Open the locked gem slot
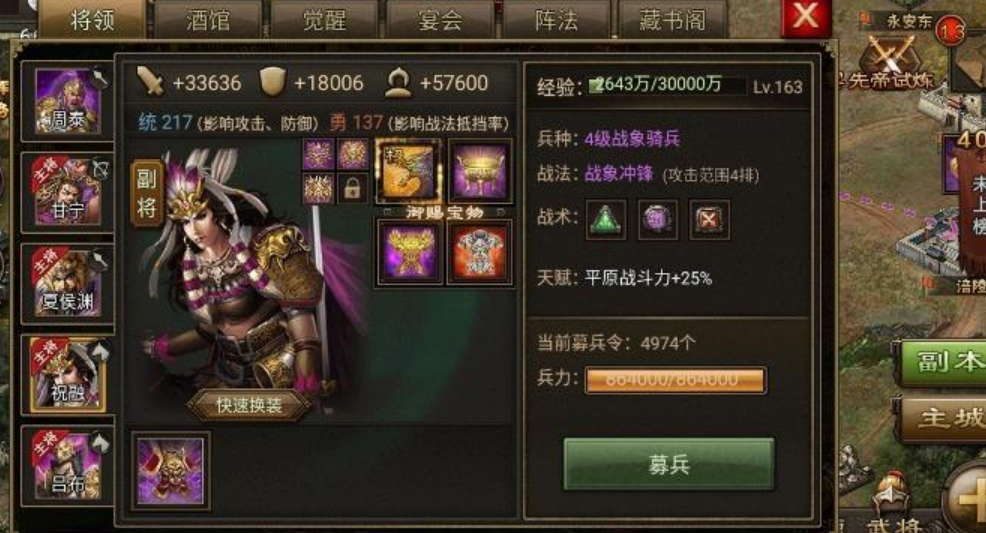 (352, 189)
